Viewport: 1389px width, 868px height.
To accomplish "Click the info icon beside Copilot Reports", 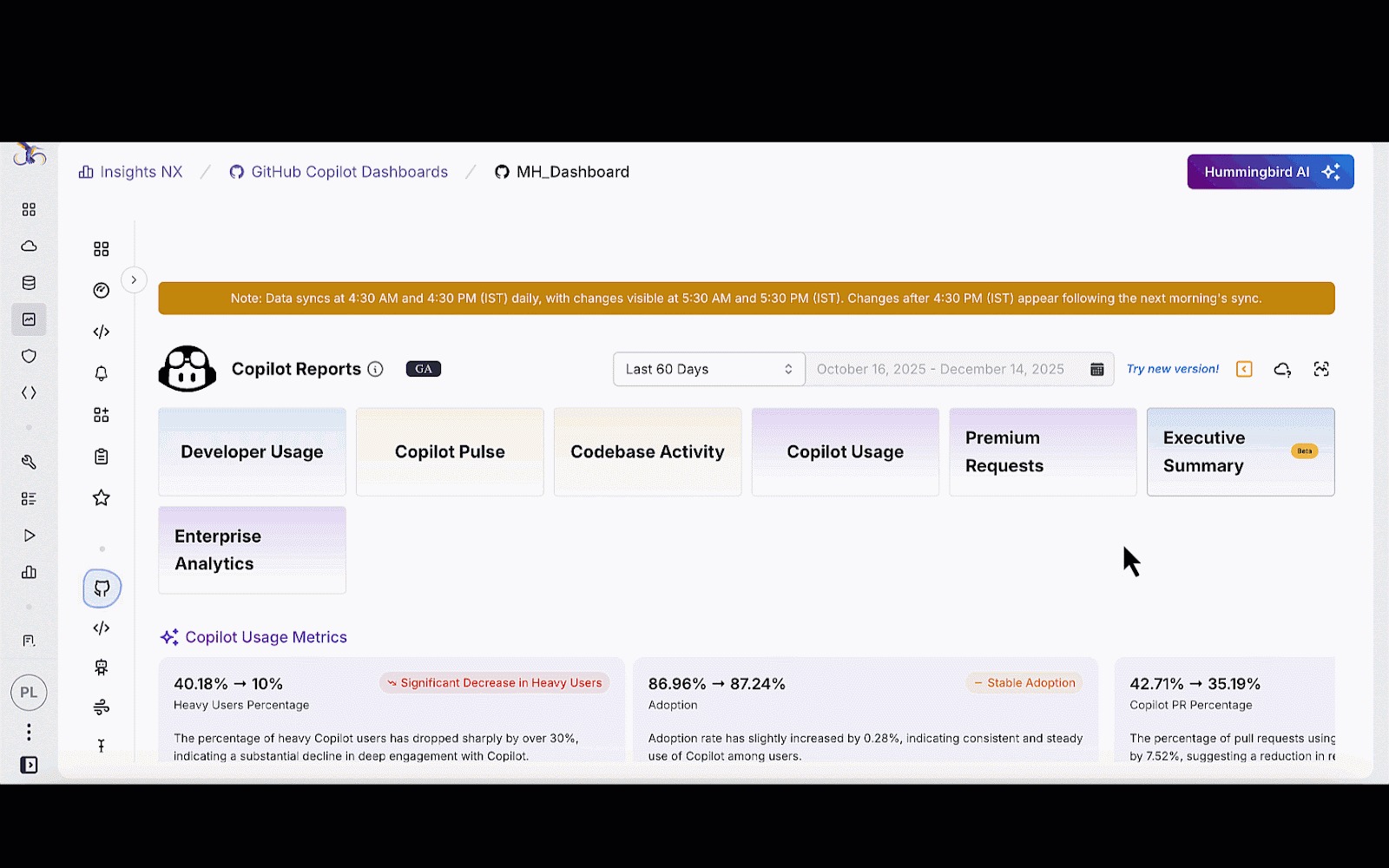I will 375,369.
